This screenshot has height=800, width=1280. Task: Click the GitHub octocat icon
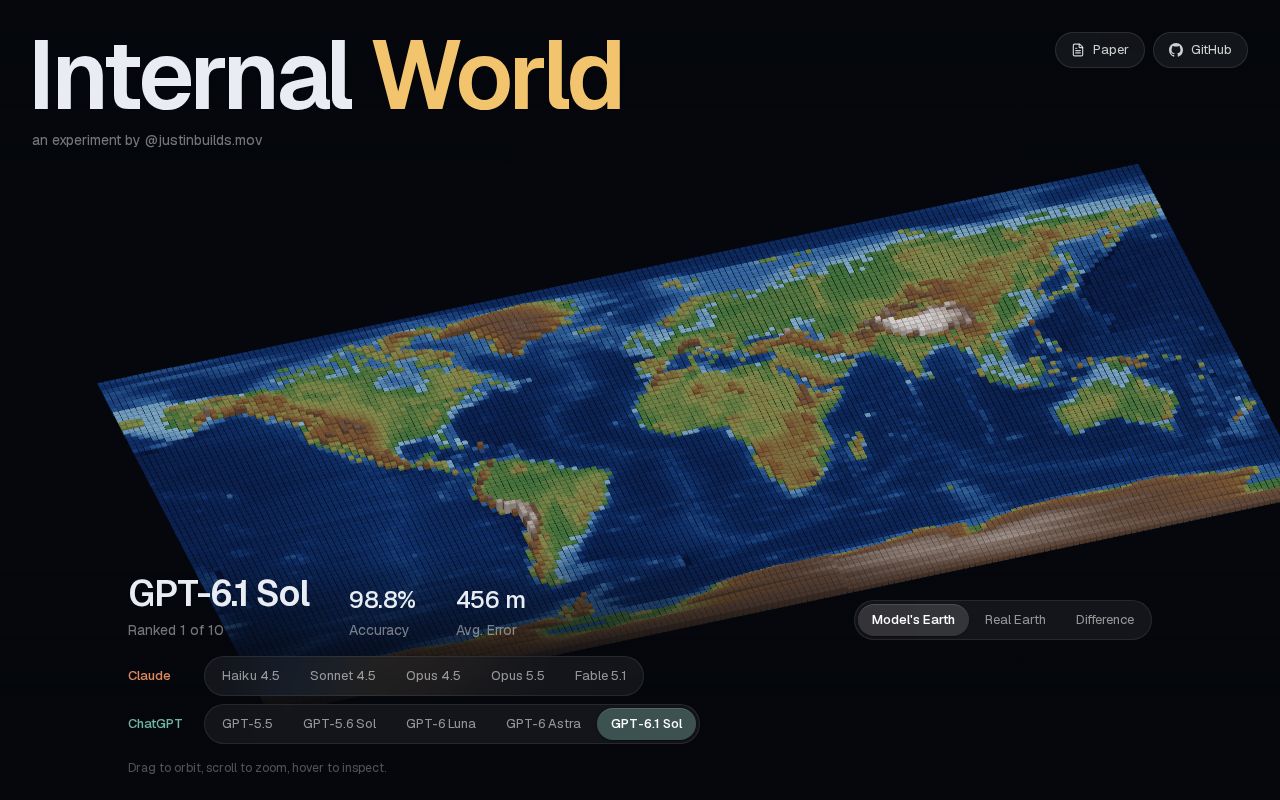point(1176,50)
